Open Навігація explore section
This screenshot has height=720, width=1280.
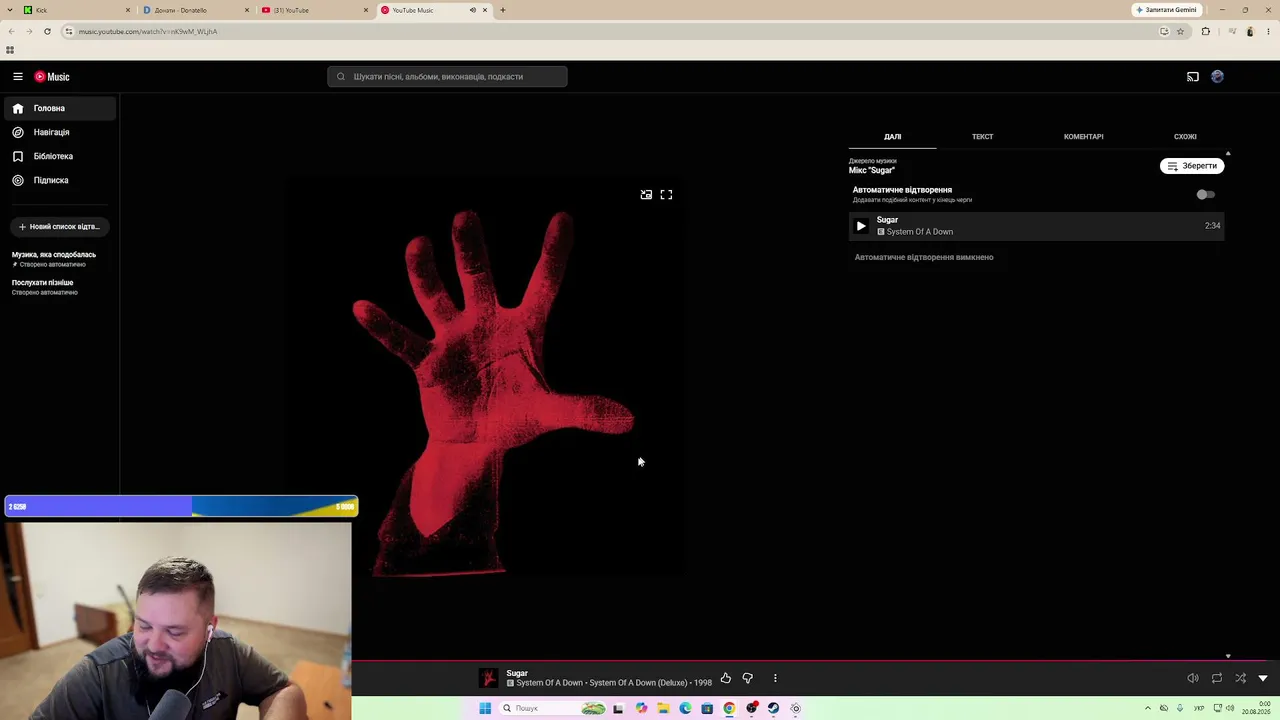click(60, 132)
